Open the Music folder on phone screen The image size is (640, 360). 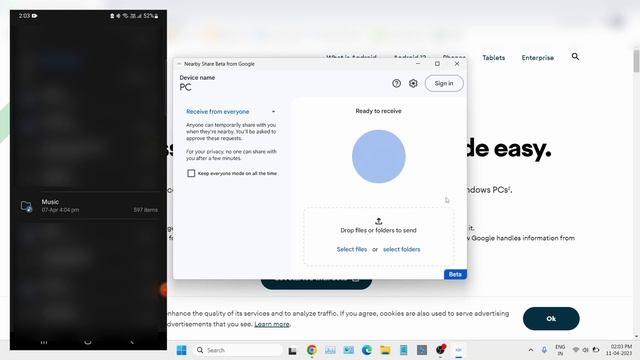[89, 205]
